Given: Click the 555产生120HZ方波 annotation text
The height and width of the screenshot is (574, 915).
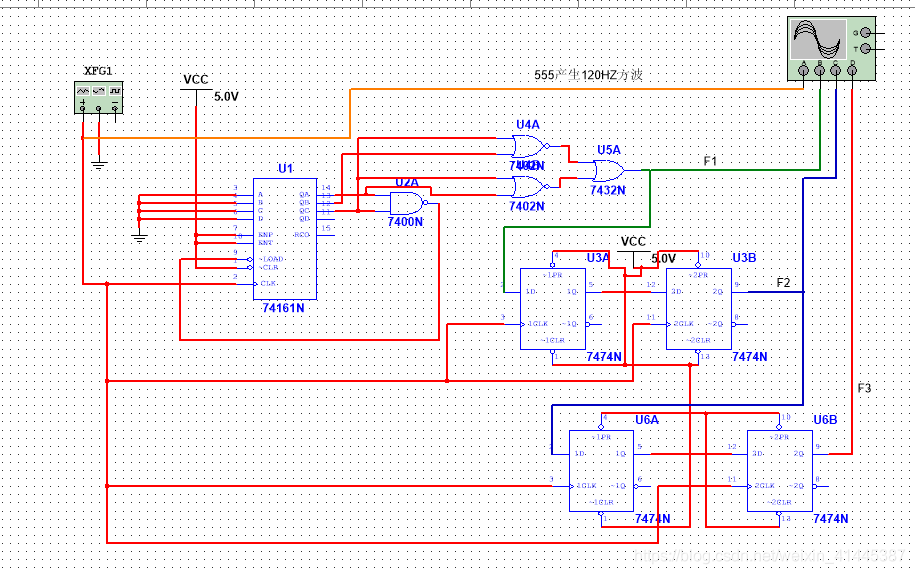Looking at the screenshot, I should pos(588,75).
